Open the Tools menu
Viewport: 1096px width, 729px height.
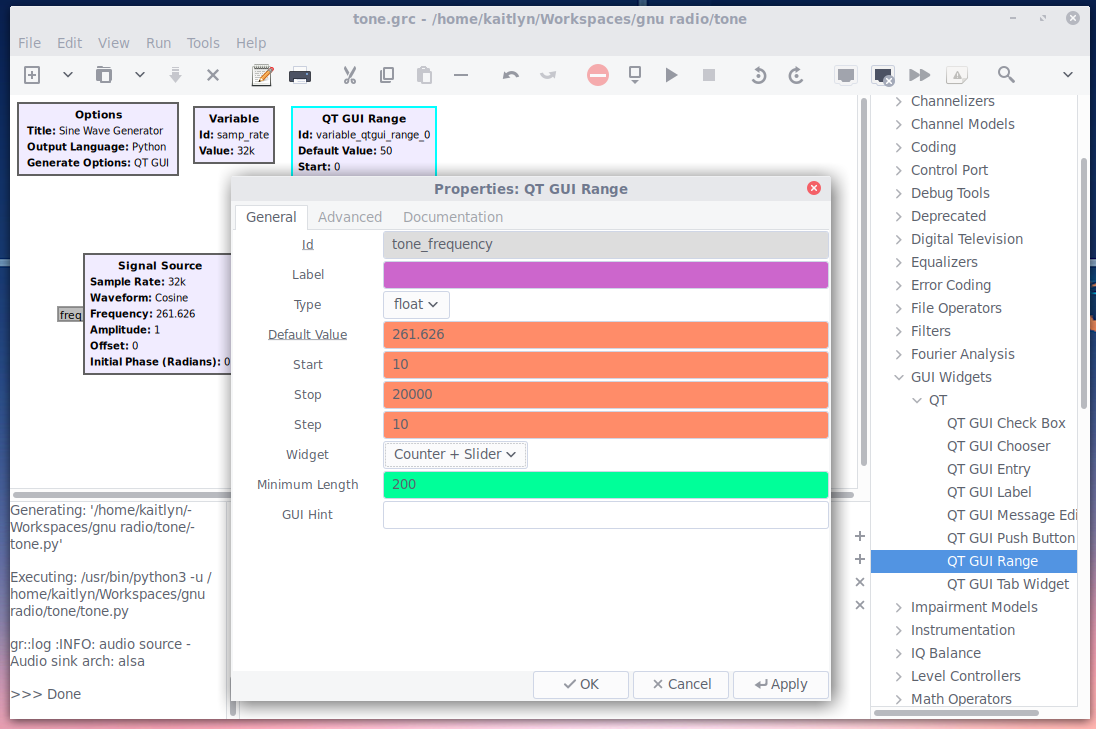(x=203, y=43)
